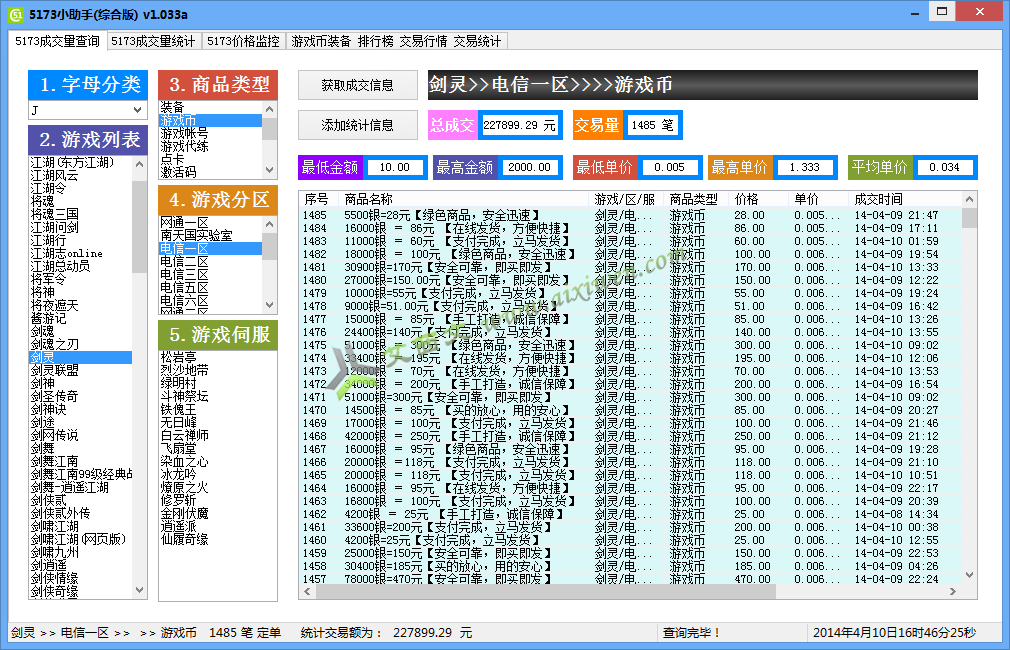1010x650 pixels.
Task: Select 游戏代练 product type
Action: [211, 146]
